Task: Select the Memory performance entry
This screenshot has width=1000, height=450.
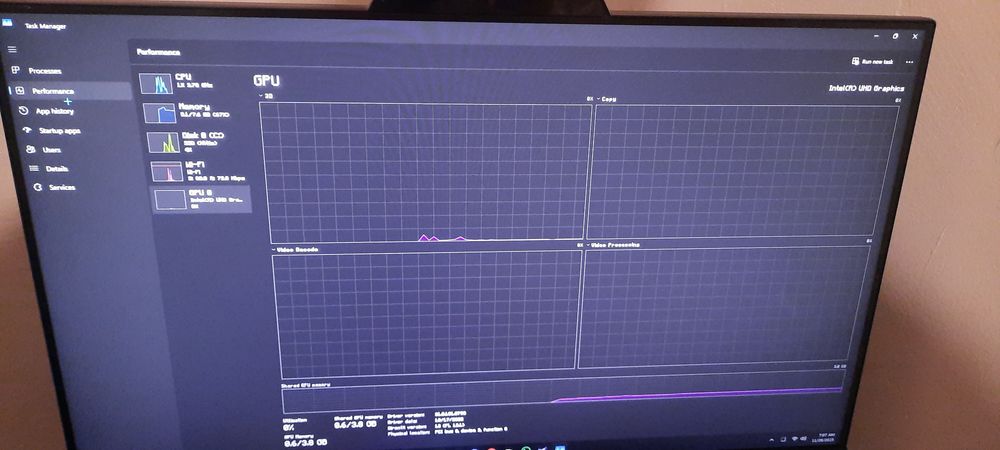Action: point(194,112)
